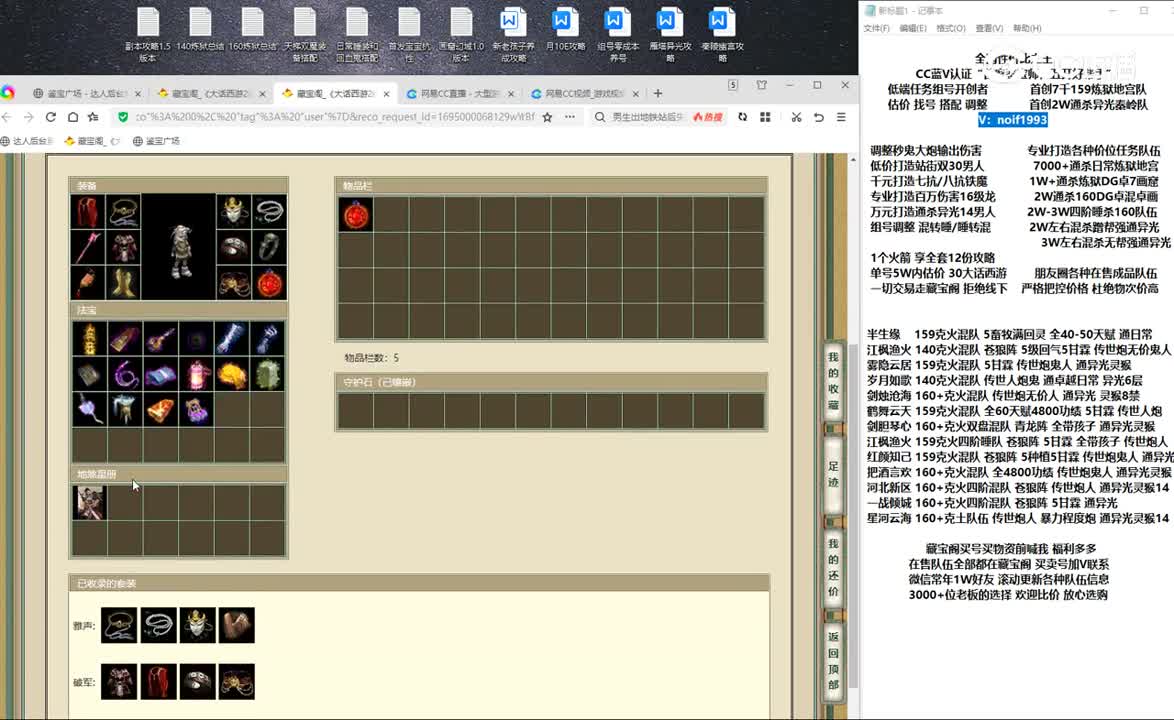This screenshot has height=720, width=1174.
Task: Open Notepad 帮助(H) menu
Action: coord(1027,28)
